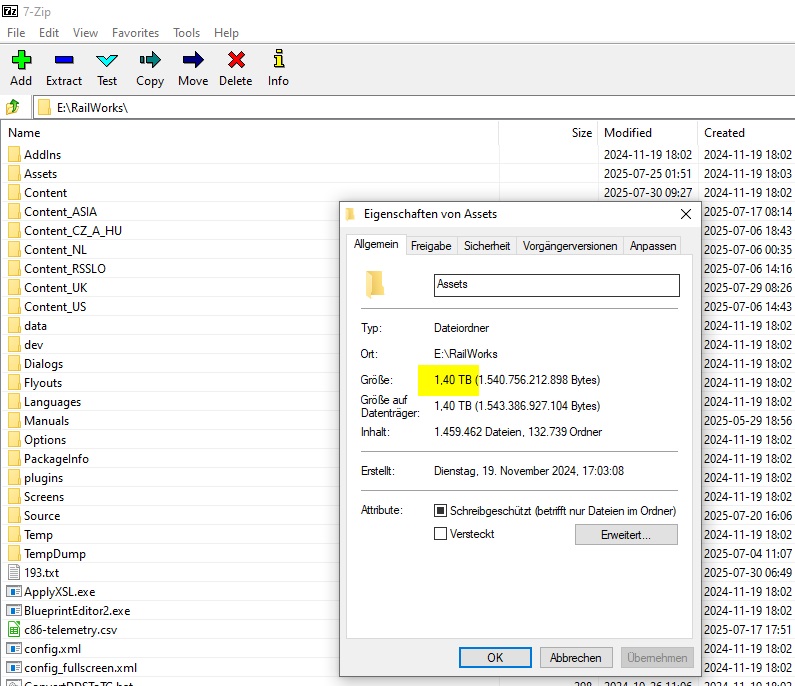Image resolution: width=795 pixels, height=686 pixels.
Task: Click the Add toolbar icon
Action: [x=21, y=60]
